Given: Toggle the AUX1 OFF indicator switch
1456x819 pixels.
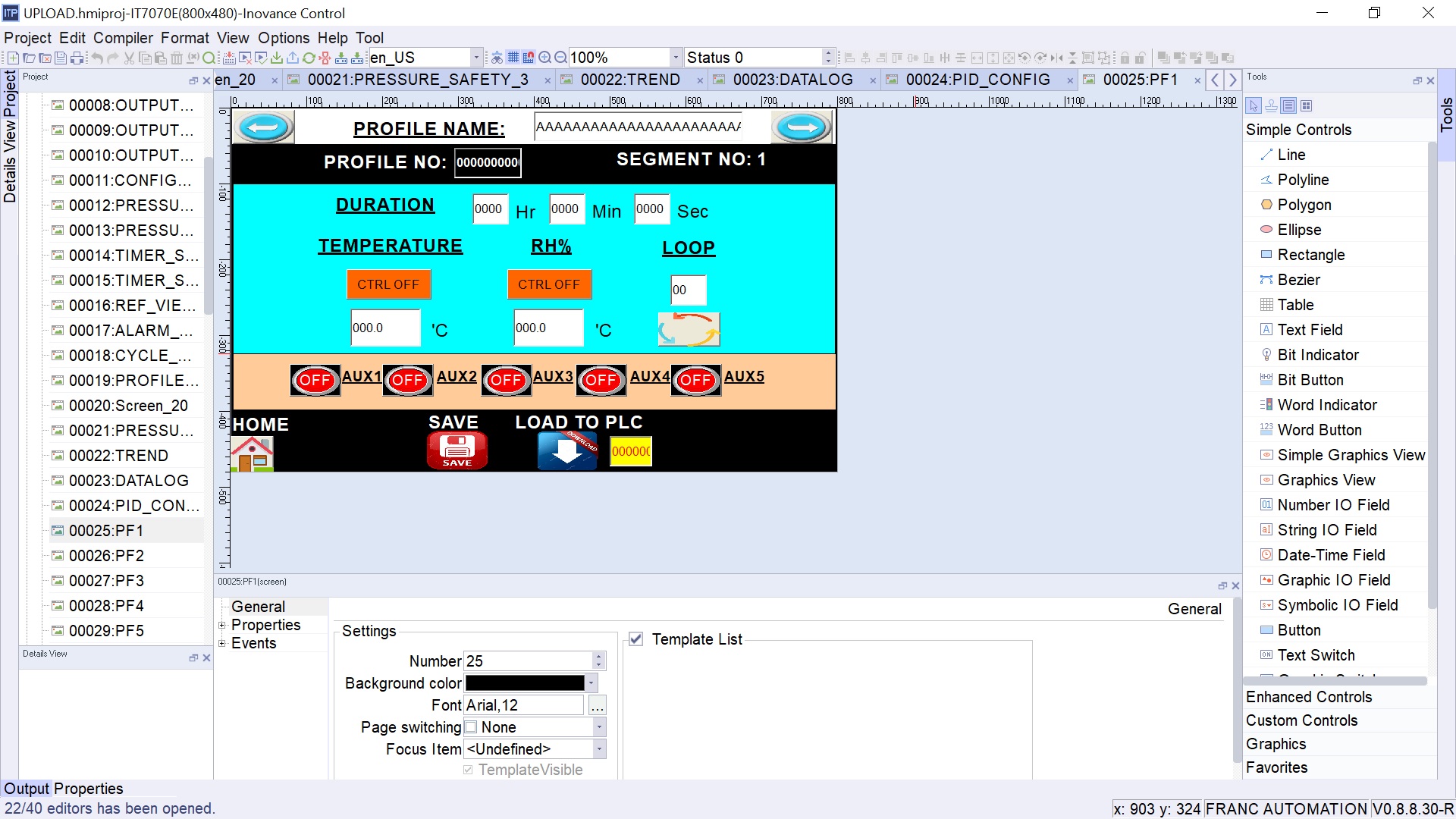Looking at the screenshot, I should pos(315,380).
